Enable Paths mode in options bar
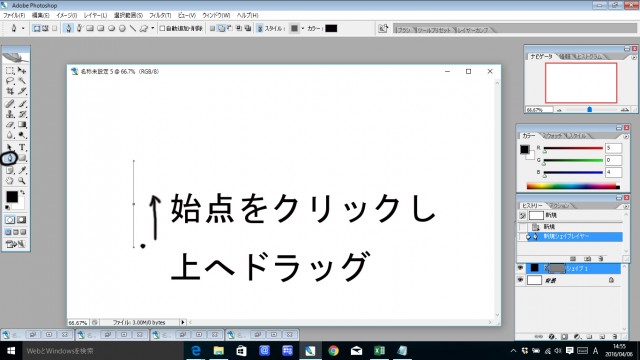This screenshot has height=360, width=640. 45,29
